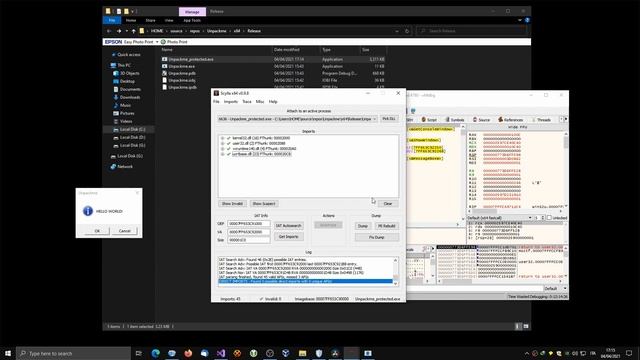The width and height of the screenshot is (640, 360).
Task: Click Cancel in the HELLO WORLD dialog
Action: (x=124, y=231)
